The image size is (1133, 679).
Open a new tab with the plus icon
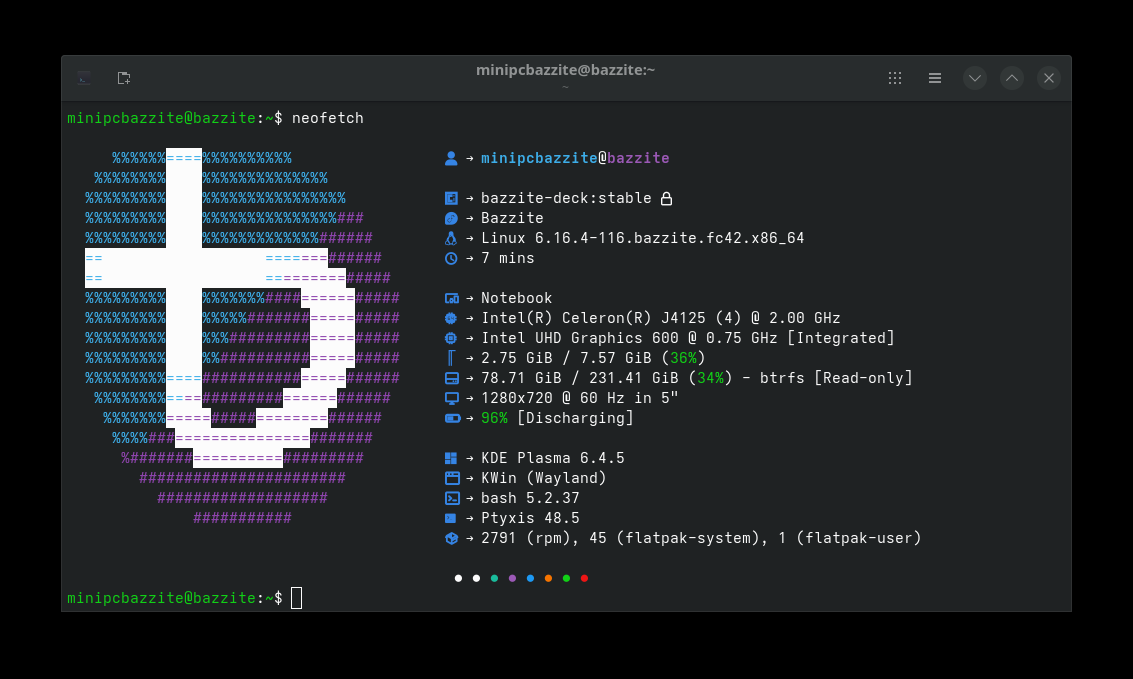click(x=124, y=78)
